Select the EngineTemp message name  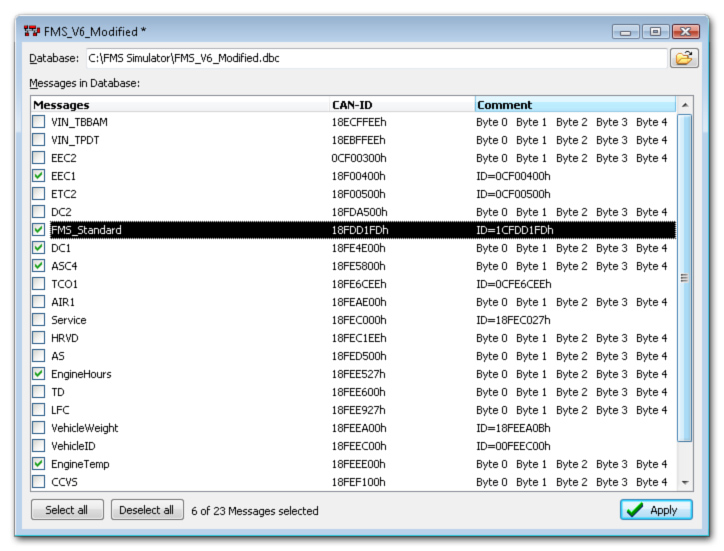(80, 464)
